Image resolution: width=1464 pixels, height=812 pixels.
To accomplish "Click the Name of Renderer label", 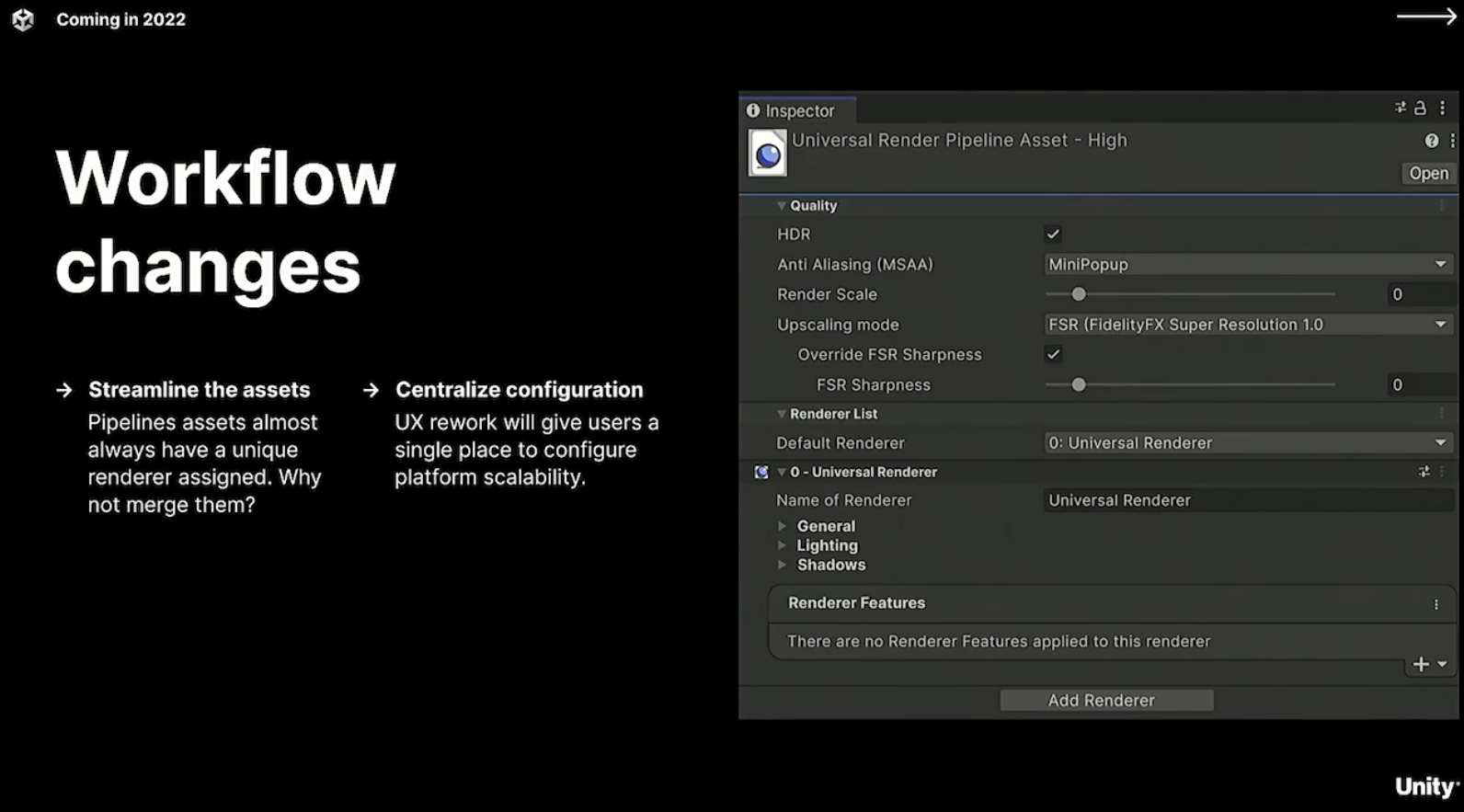I will 844,500.
